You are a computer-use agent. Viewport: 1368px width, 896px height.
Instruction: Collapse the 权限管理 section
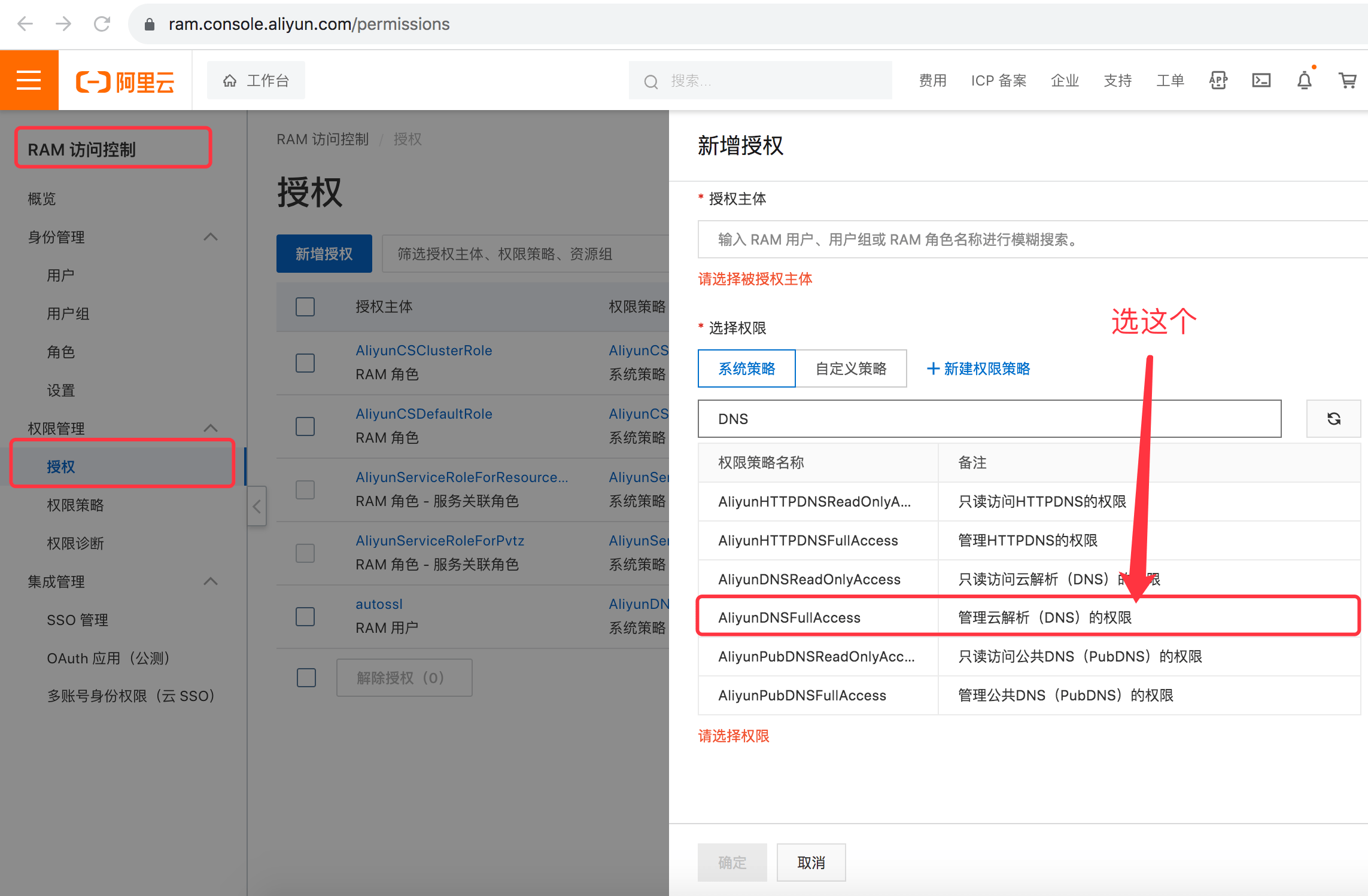[211, 428]
